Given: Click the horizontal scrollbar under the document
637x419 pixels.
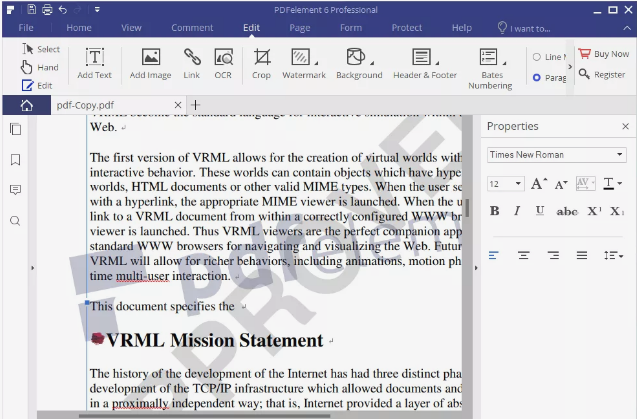Looking at the screenshot, I should click(x=204, y=415).
